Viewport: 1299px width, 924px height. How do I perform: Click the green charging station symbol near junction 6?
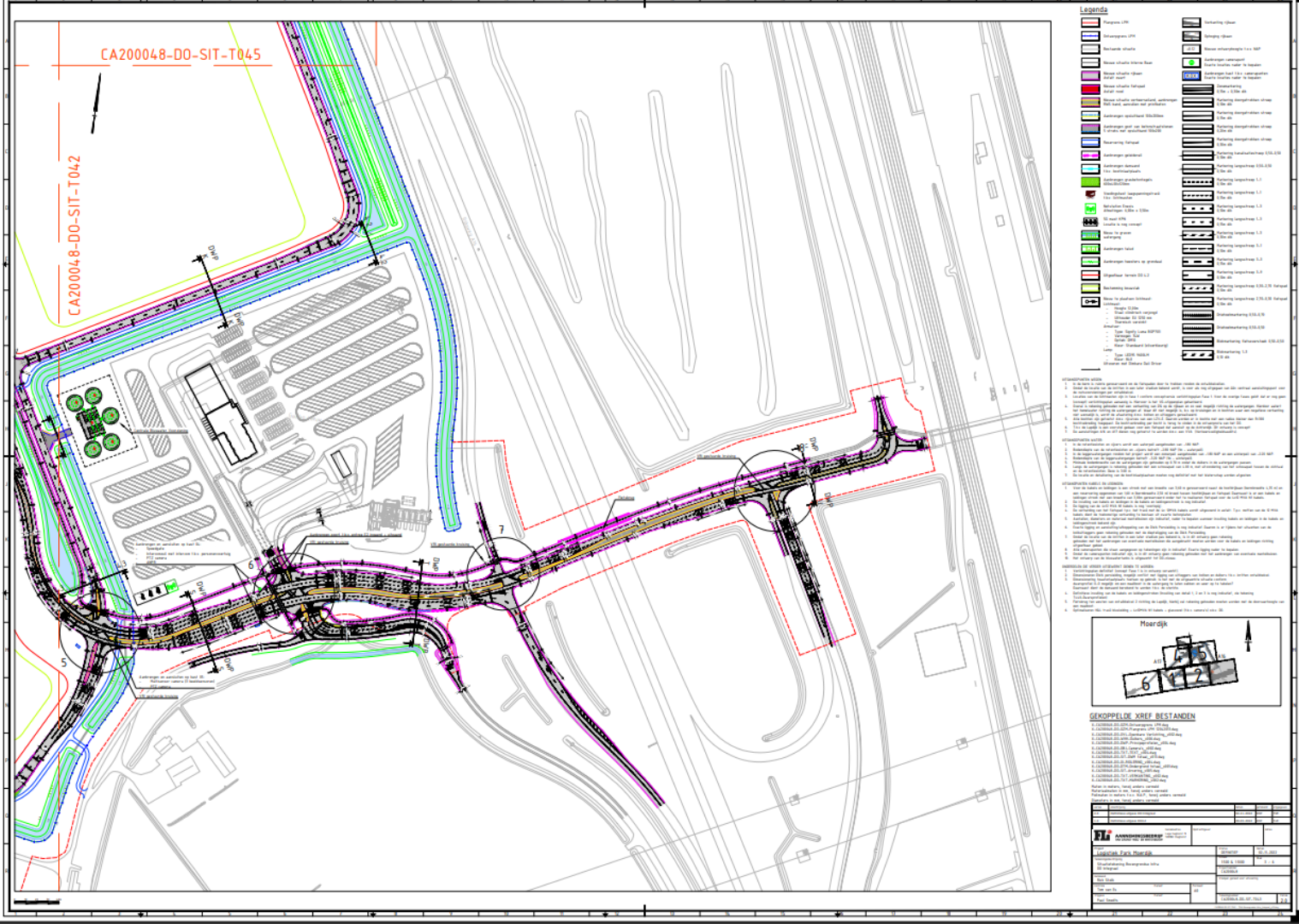click(171, 586)
